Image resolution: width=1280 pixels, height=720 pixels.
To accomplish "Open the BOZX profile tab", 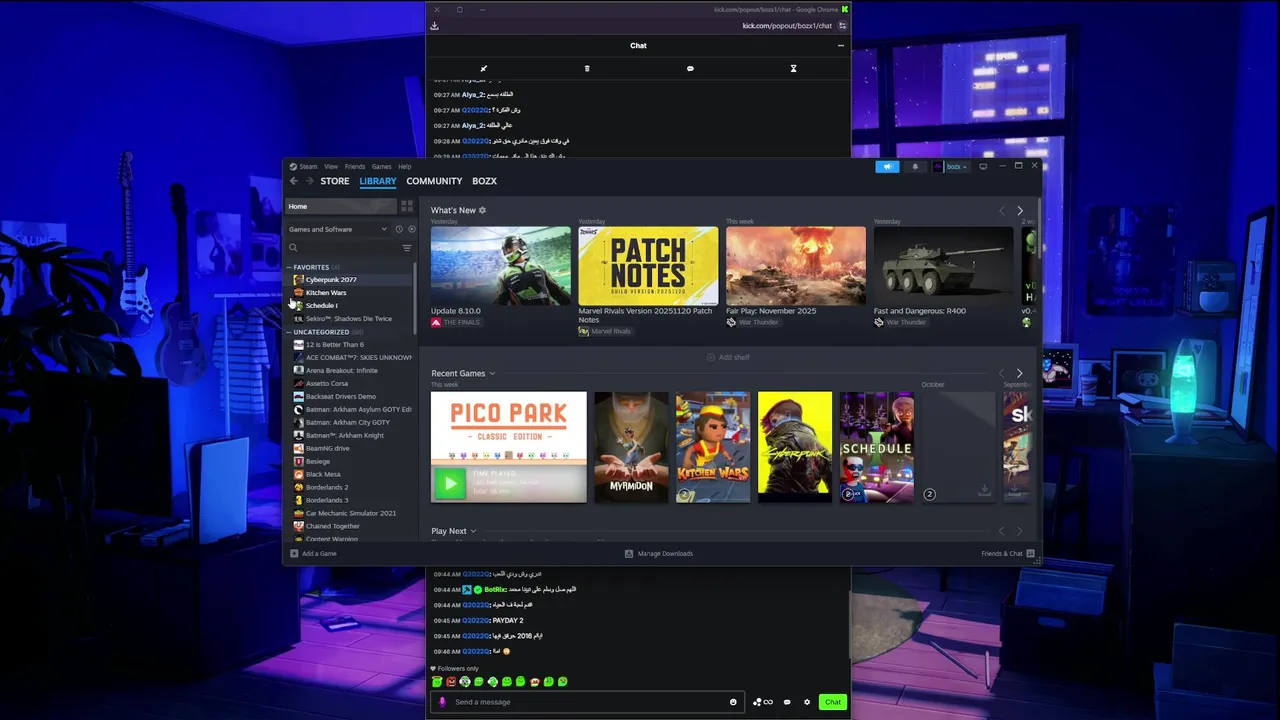I will point(484,181).
